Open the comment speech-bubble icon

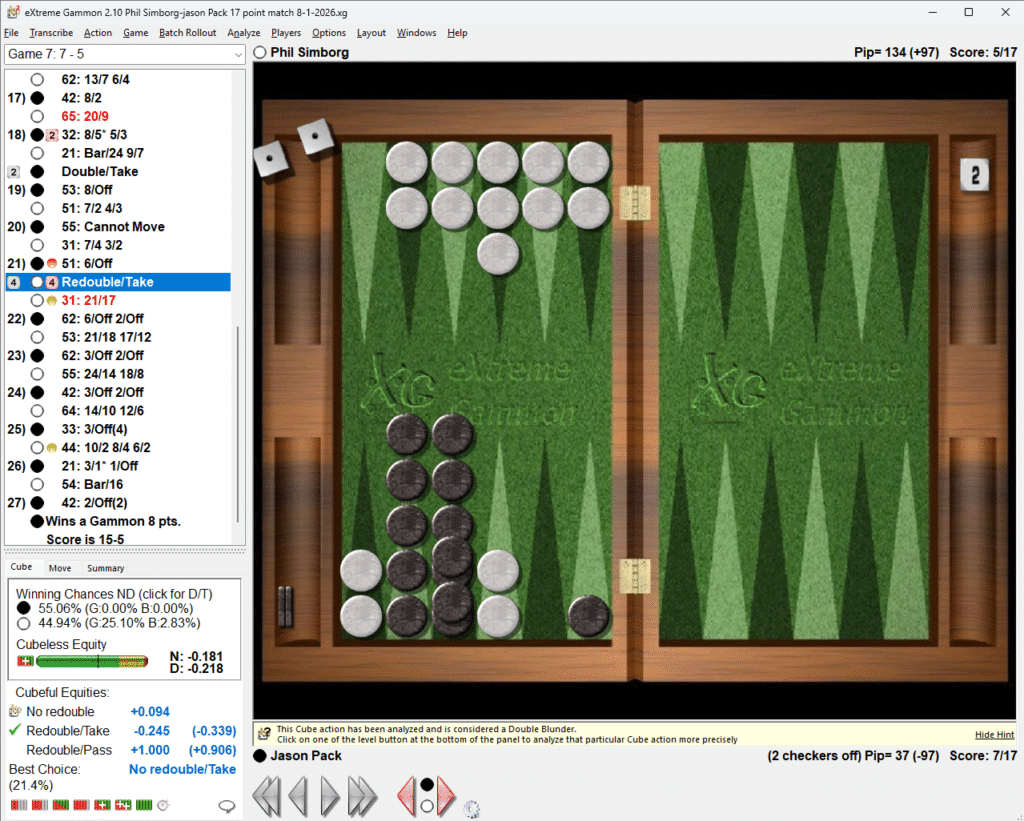tap(227, 806)
